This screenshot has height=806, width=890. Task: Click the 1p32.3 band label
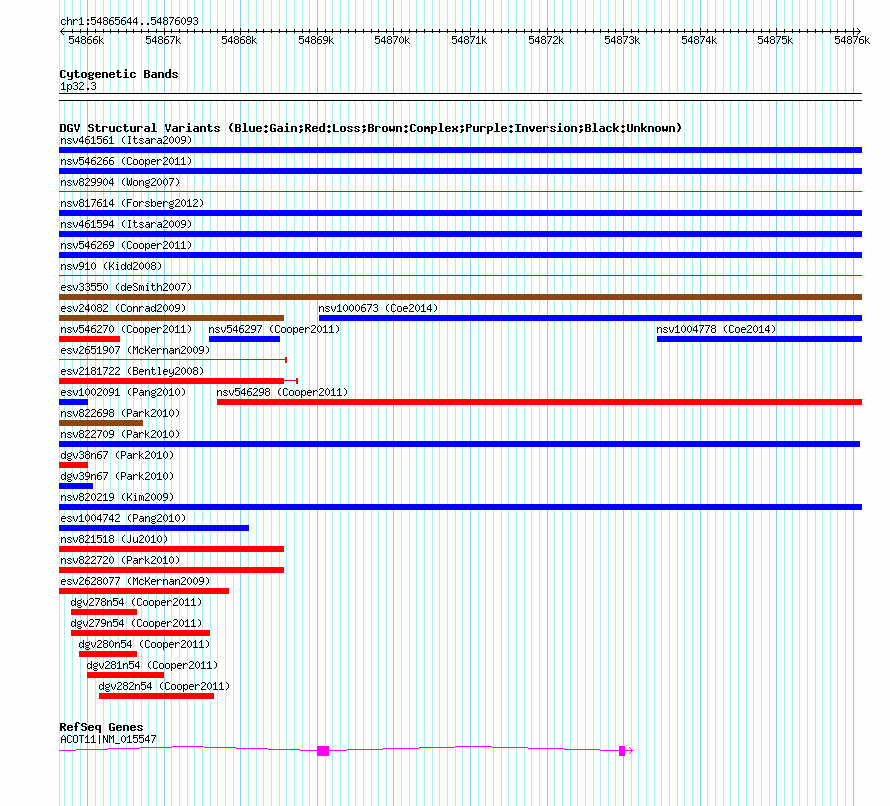tap(78, 86)
